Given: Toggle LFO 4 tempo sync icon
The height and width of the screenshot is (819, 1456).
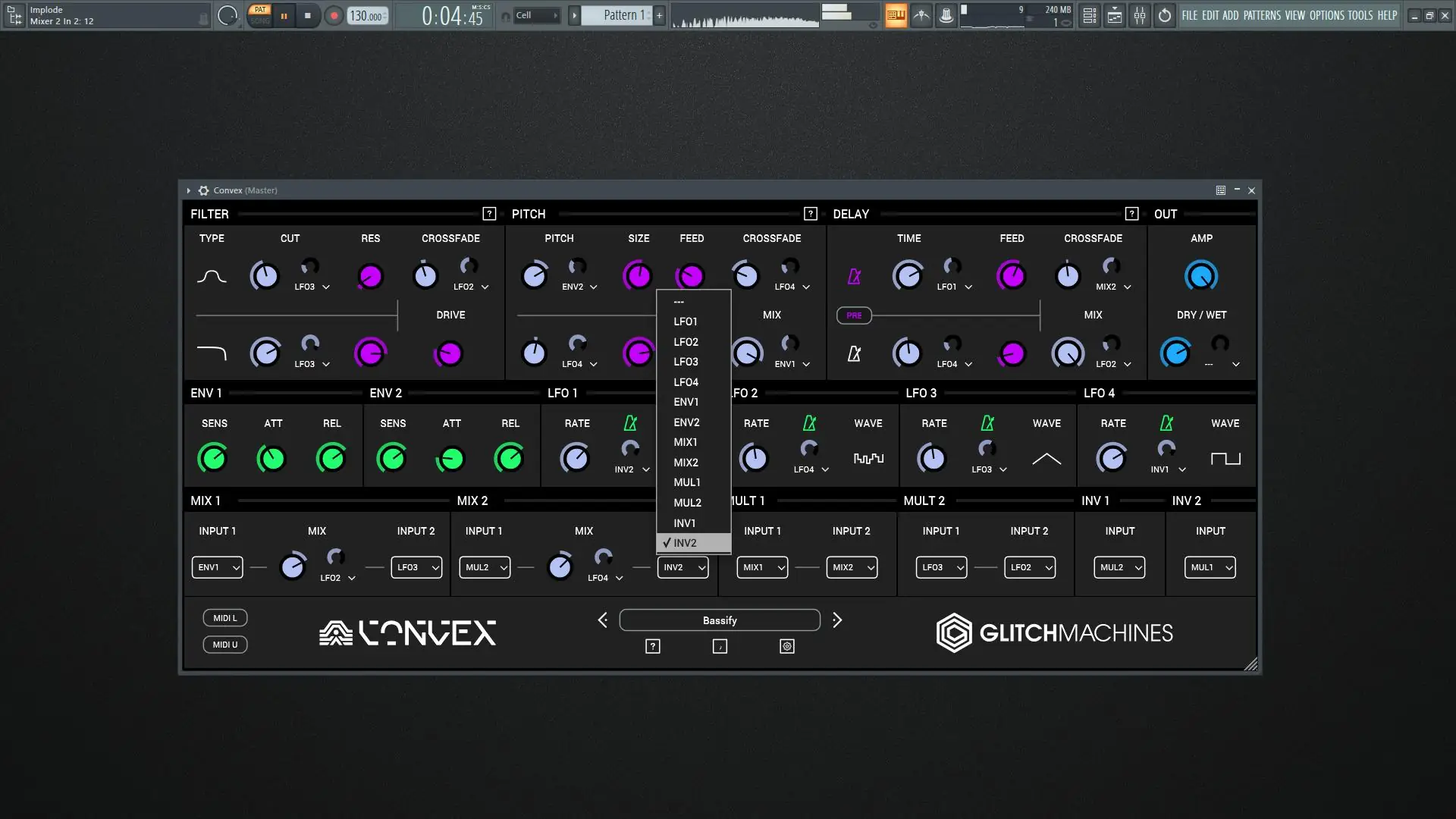Looking at the screenshot, I should (1166, 423).
